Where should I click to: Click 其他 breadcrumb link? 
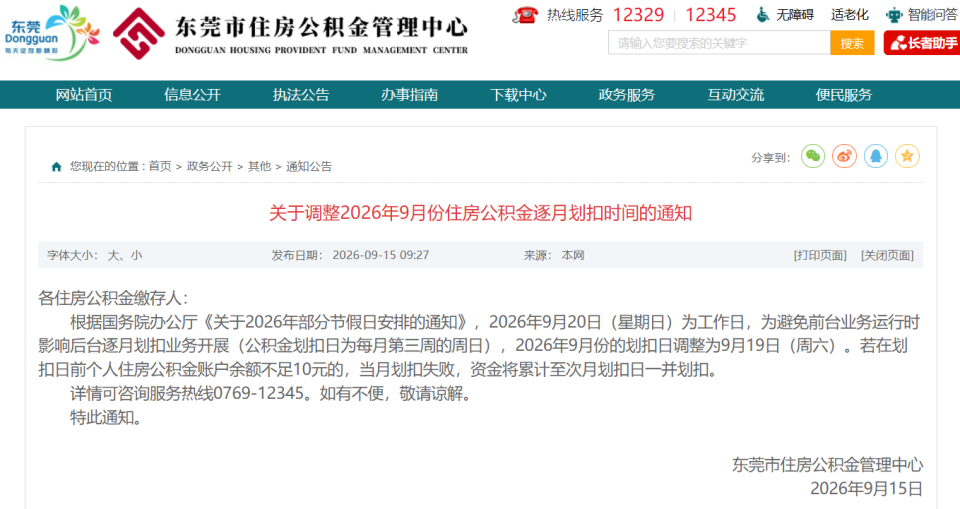(x=259, y=167)
